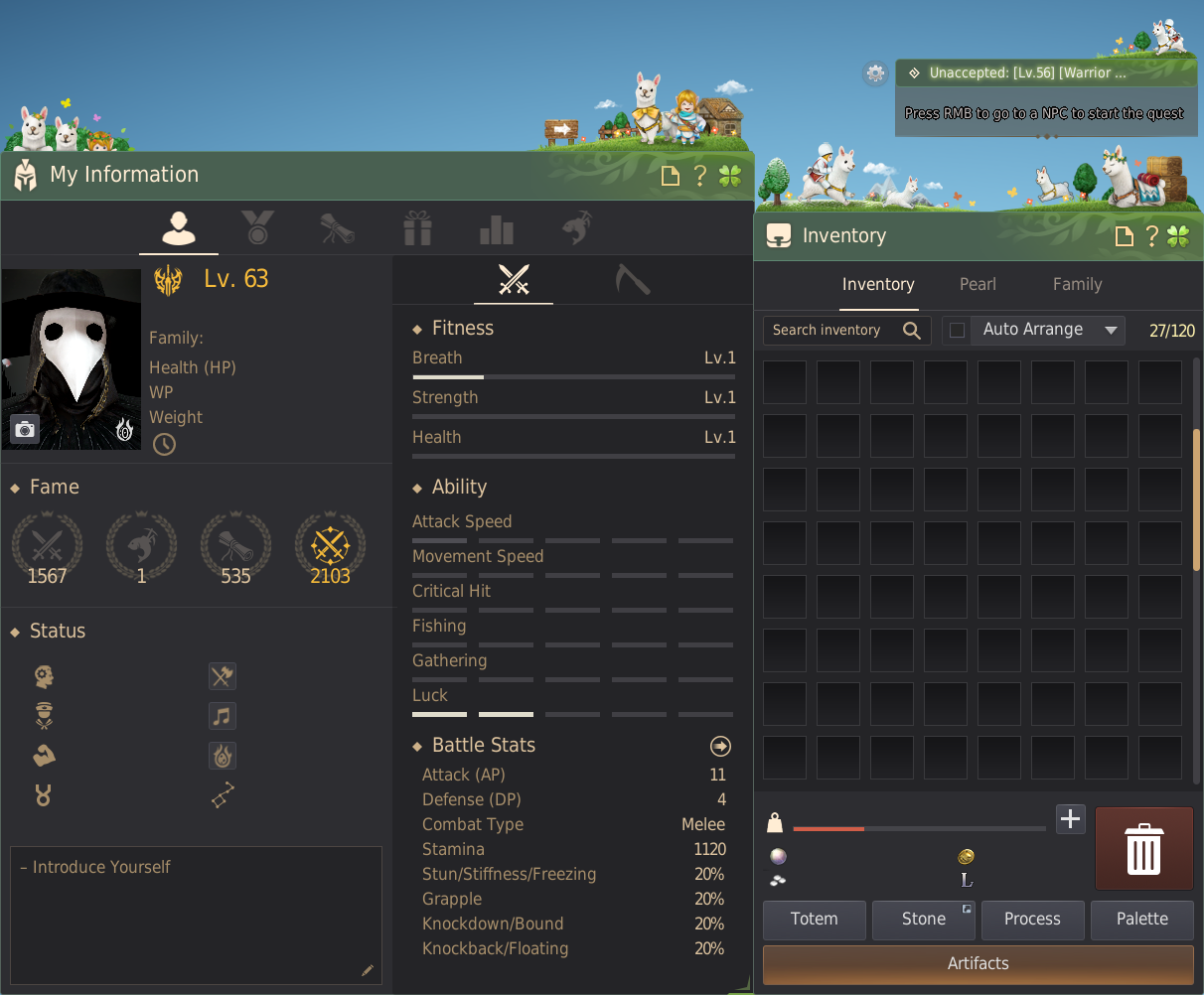Click the inventory weight bar
Viewport: 1204px width, 995px height.
(x=919, y=828)
